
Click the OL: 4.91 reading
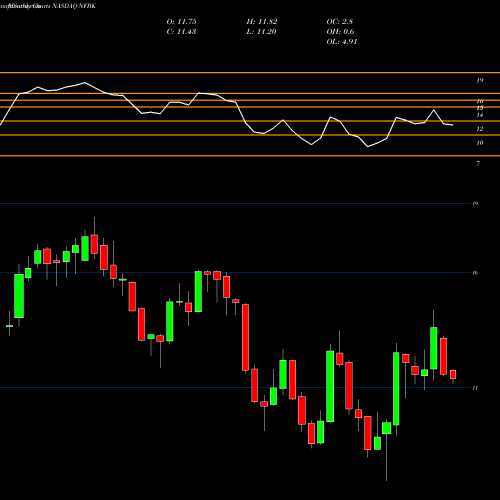click(342, 42)
